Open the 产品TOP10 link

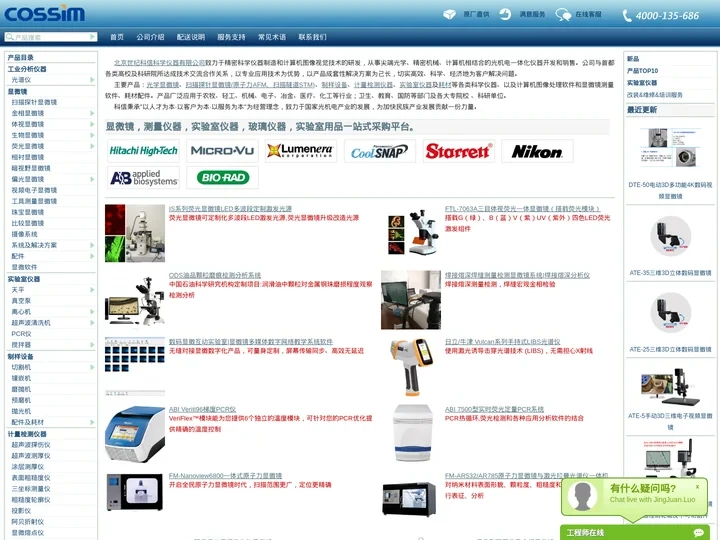(x=642, y=71)
